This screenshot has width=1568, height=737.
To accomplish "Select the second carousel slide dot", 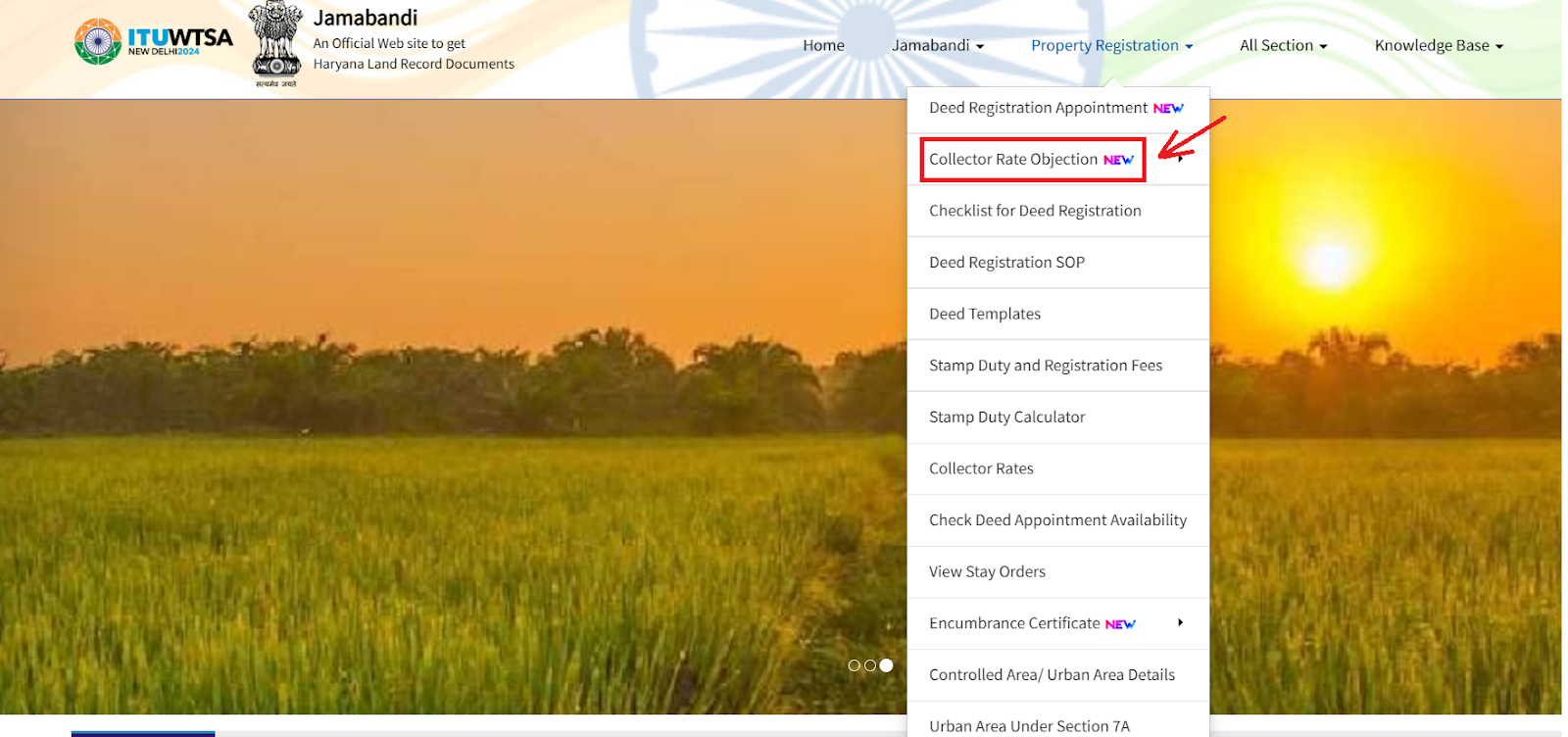I will 870,665.
